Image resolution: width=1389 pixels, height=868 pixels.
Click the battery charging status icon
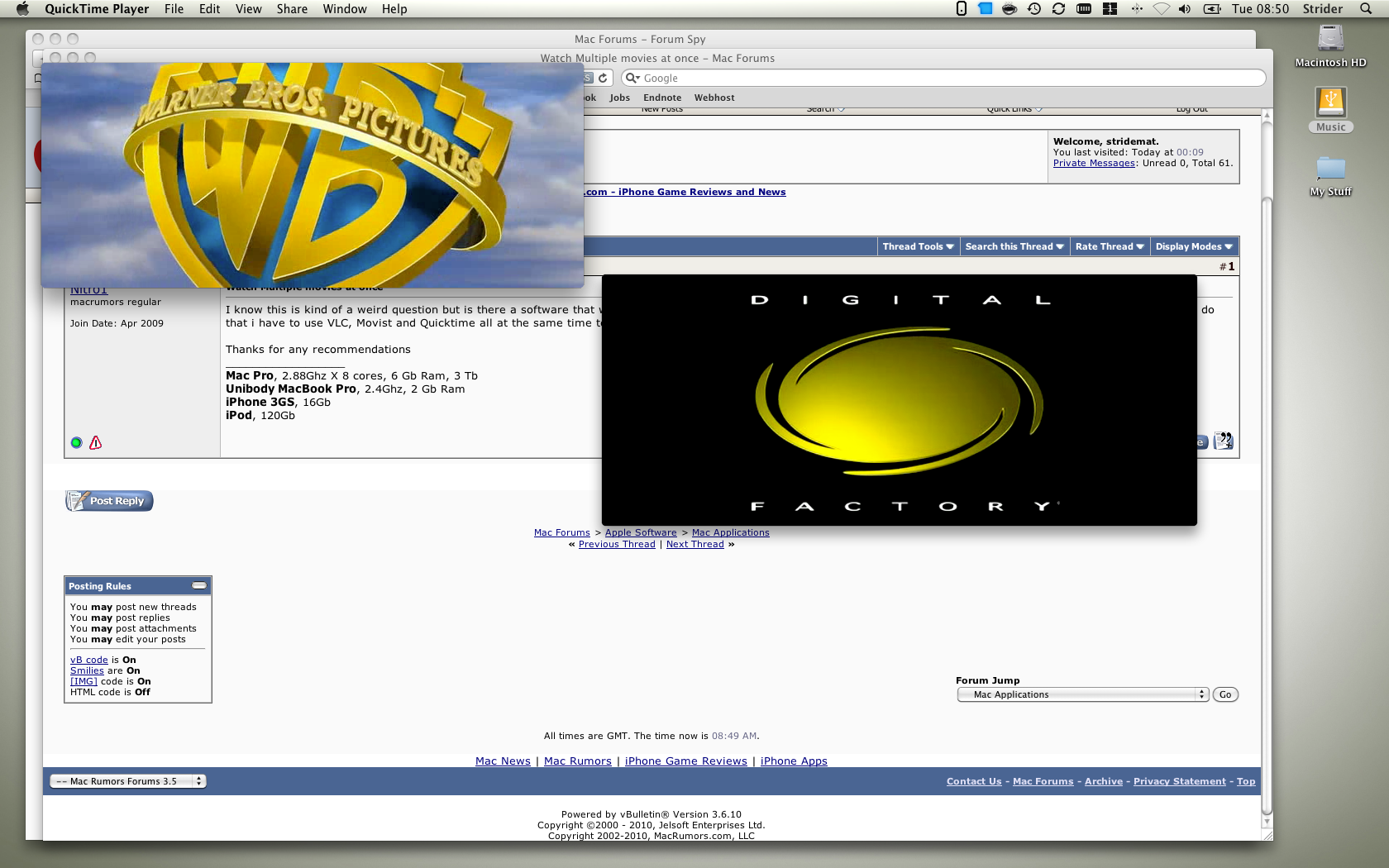pyautogui.click(x=1212, y=9)
